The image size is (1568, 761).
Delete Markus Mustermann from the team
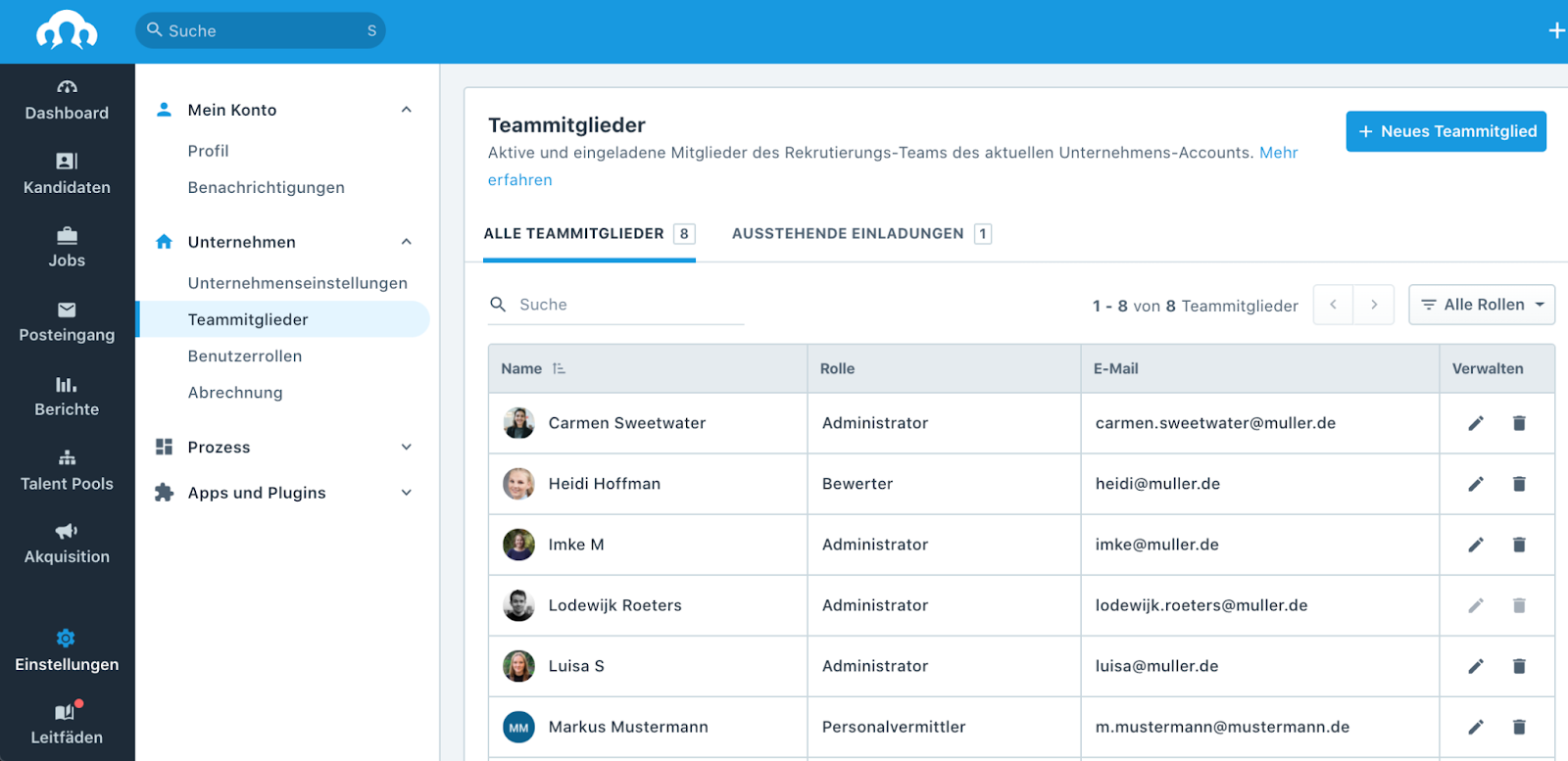point(1519,727)
